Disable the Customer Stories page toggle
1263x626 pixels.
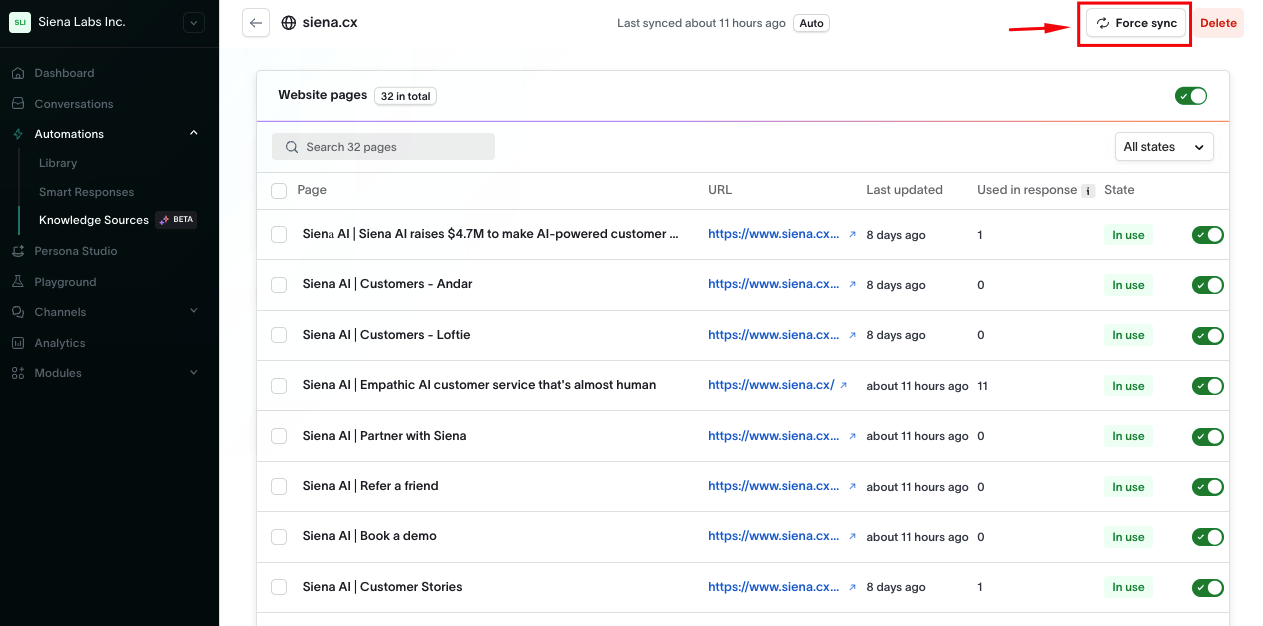coord(1208,588)
